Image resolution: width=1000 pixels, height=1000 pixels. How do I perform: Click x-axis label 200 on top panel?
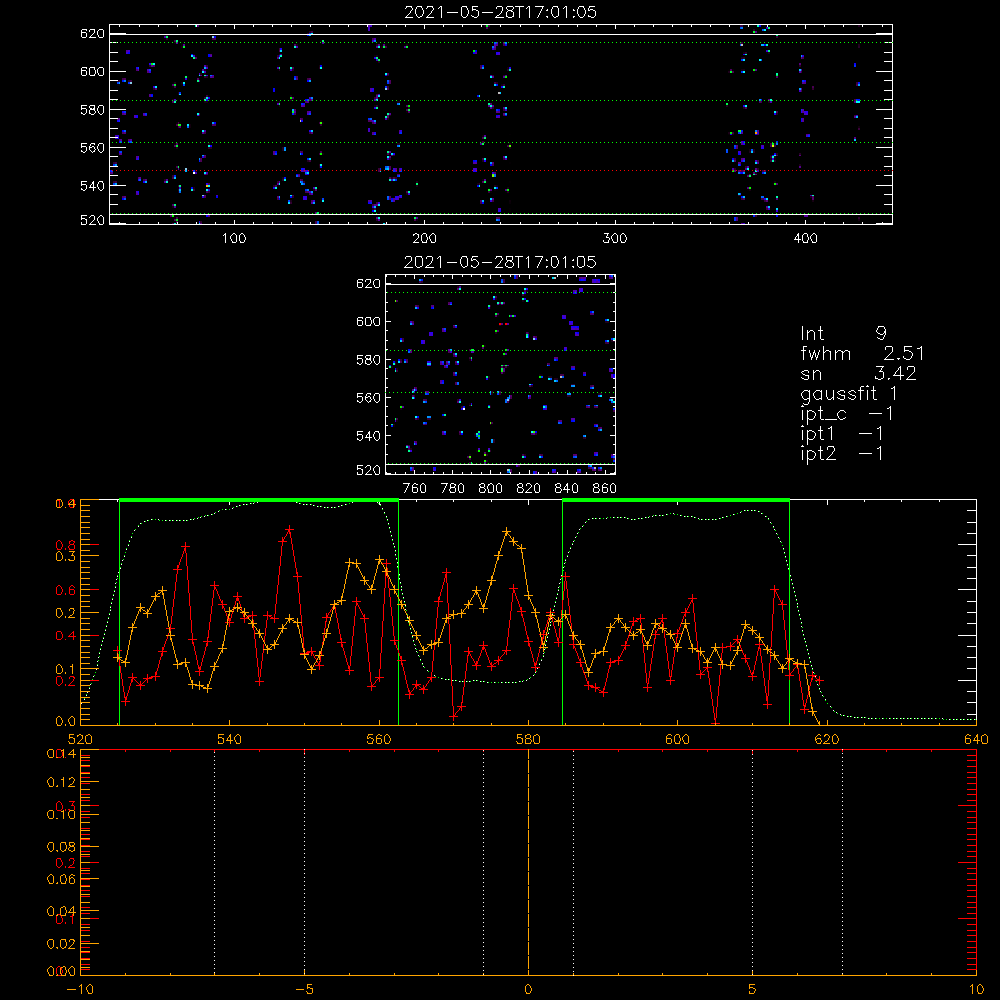pyautogui.click(x=424, y=239)
